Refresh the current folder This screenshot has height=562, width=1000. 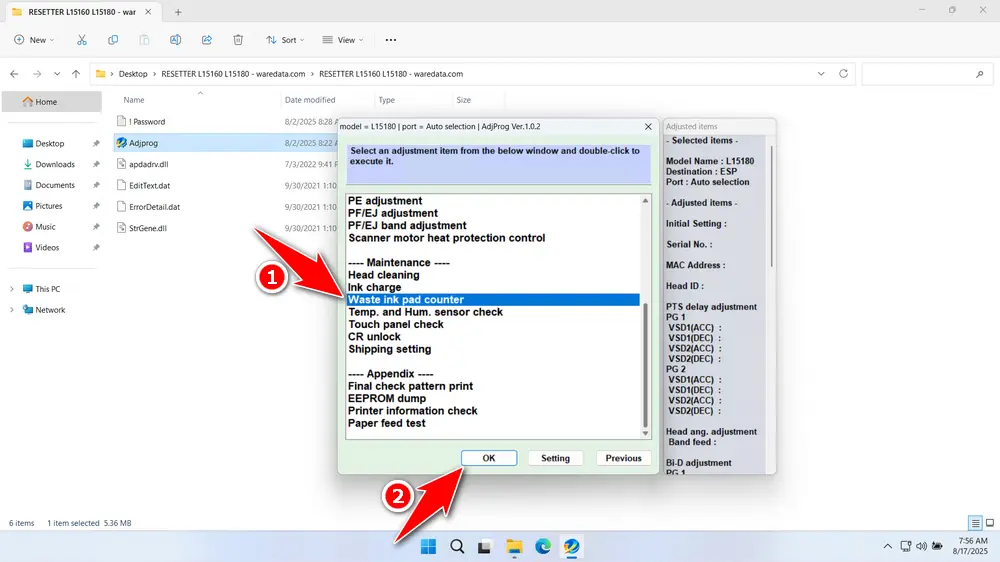(x=843, y=74)
